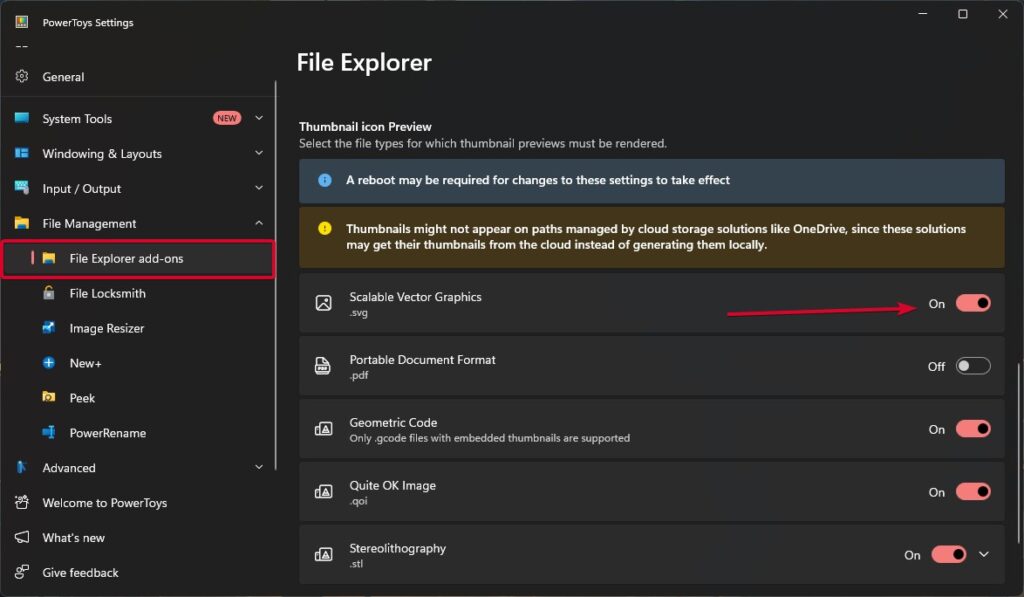This screenshot has height=597, width=1024.
Task: Click the File Explorer page title
Action: click(x=364, y=63)
